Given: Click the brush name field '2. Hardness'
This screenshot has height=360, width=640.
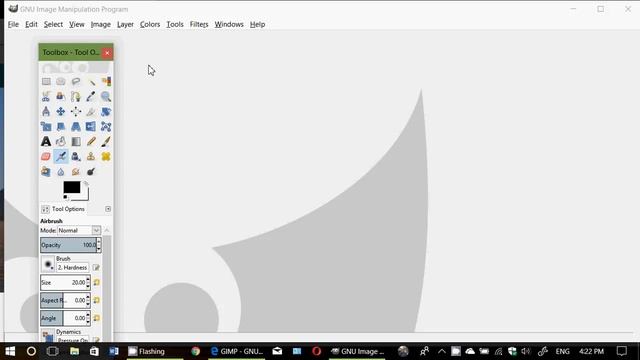Looking at the screenshot, I should point(72,267).
